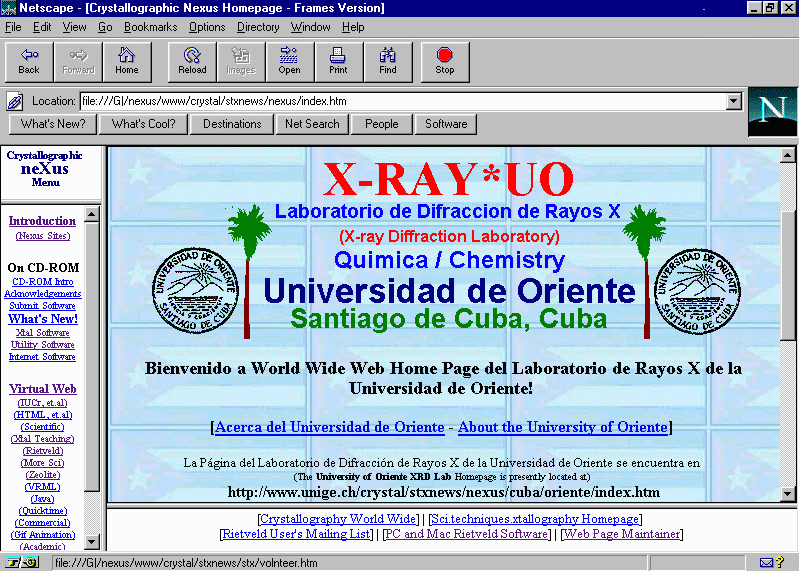The image size is (799, 571).
Task: Open Sci.techniques.xtallography Homepage link
Action: tap(535, 519)
